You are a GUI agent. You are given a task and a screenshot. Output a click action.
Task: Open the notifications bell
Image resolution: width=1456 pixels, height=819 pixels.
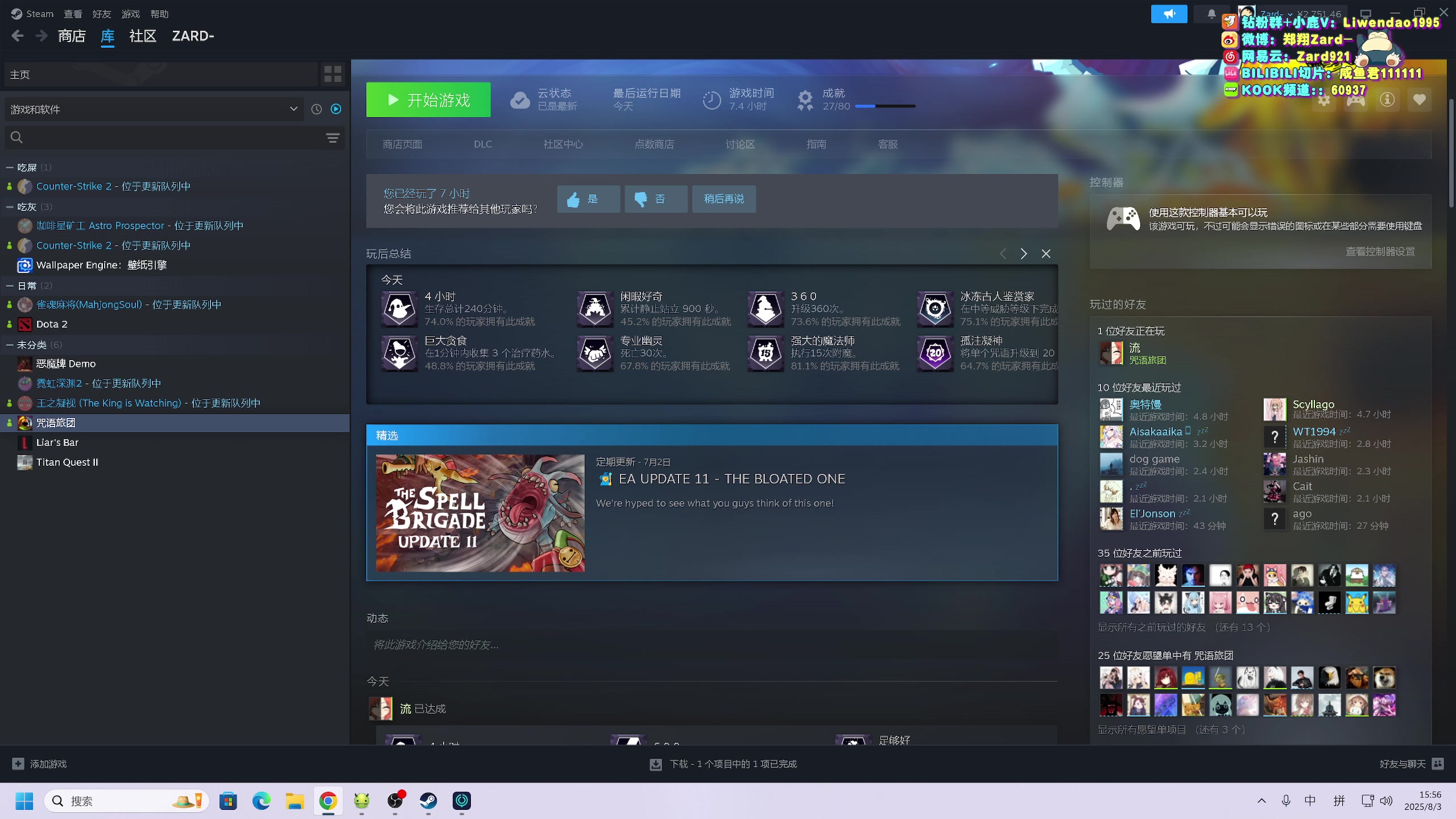[1211, 14]
